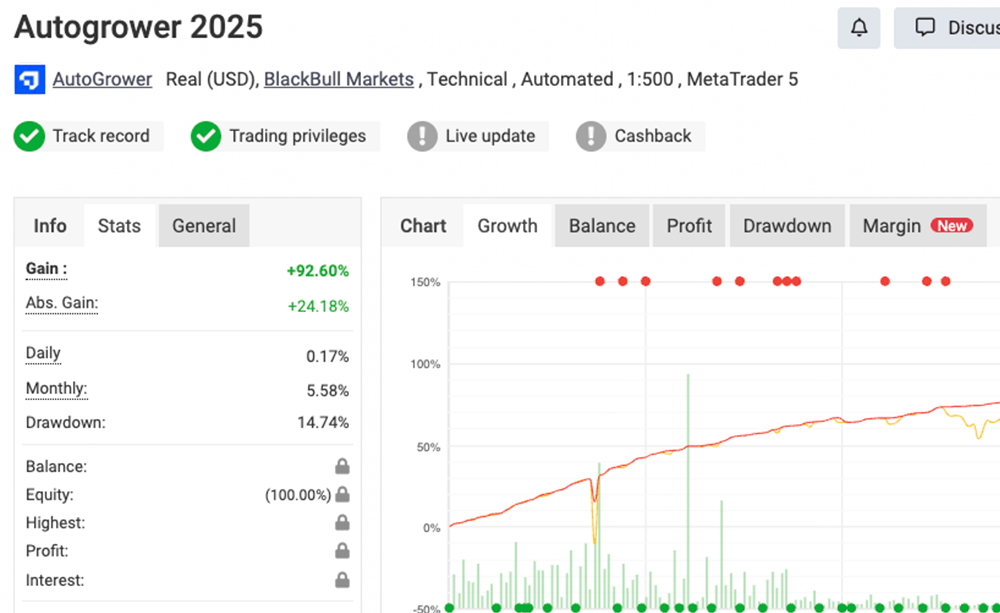The width and height of the screenshot is (1000, 613).
Task: Click the notification bell icon
Action: click(x=859, y=28)
